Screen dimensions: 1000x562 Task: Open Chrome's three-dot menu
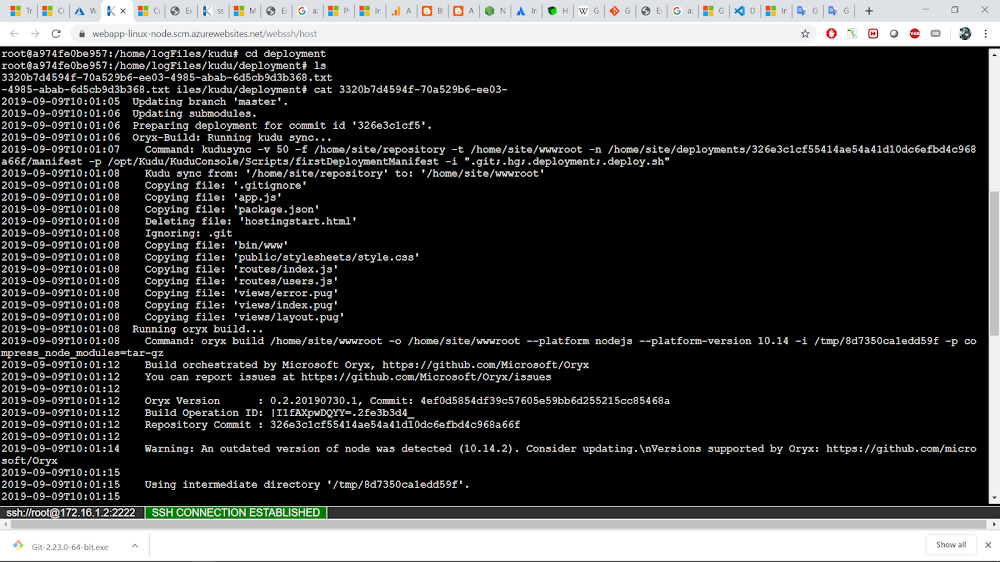point(985,34)
